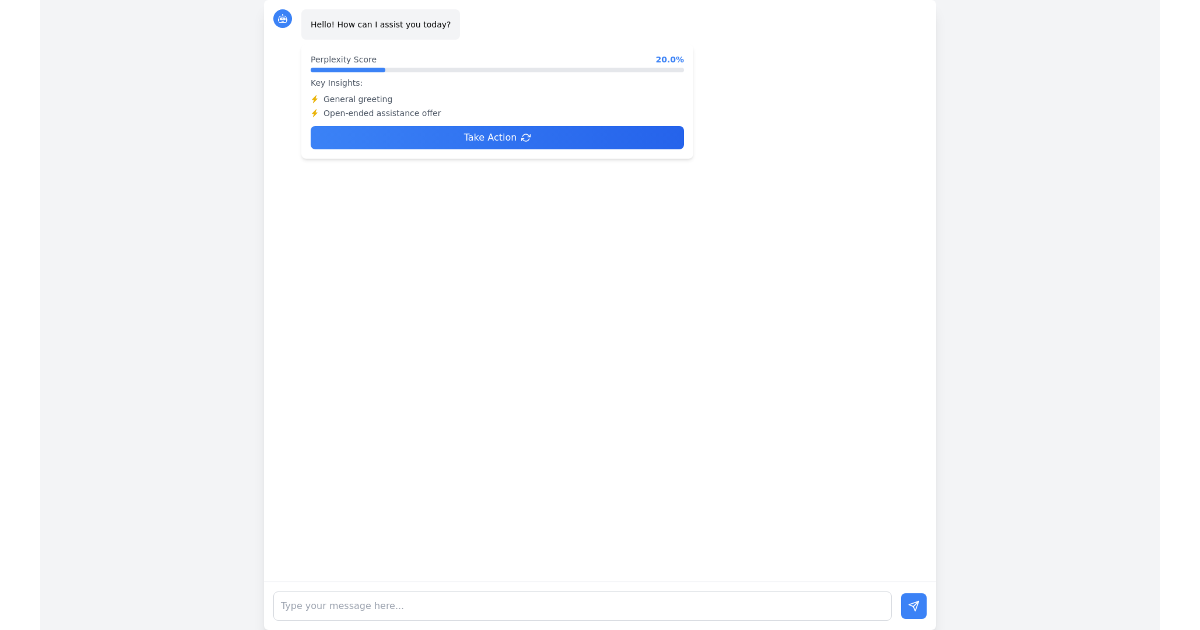Click the lightning icon beside General greeting
Screen dimensions: 1200x630
(x=314, y=99)
